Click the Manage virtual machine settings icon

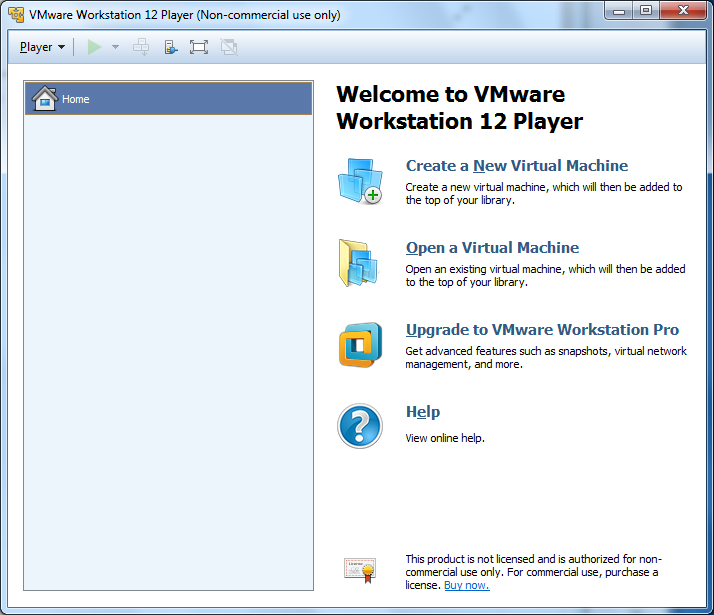[171, 47]
